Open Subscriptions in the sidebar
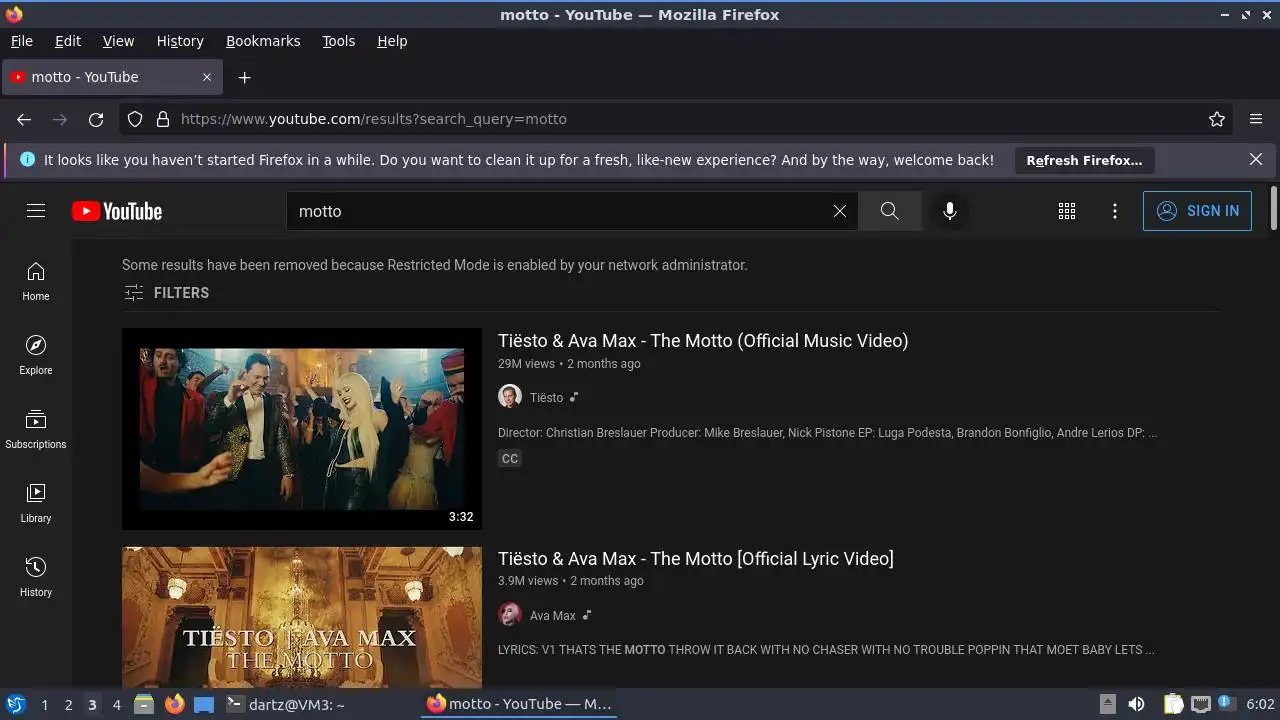This screenshot has width=1280, height=720. [x=36, y=429]
